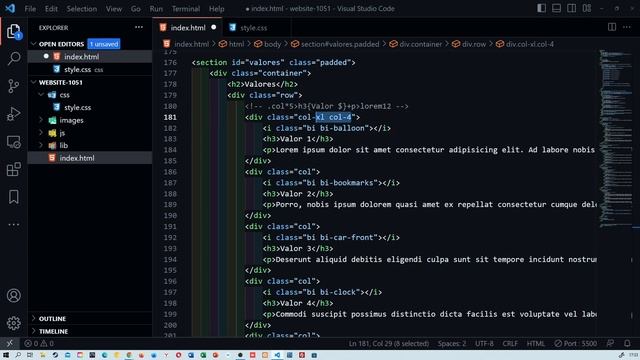
Task: Open the notifications bell in status bar
Action: click(x=627, y=343)
